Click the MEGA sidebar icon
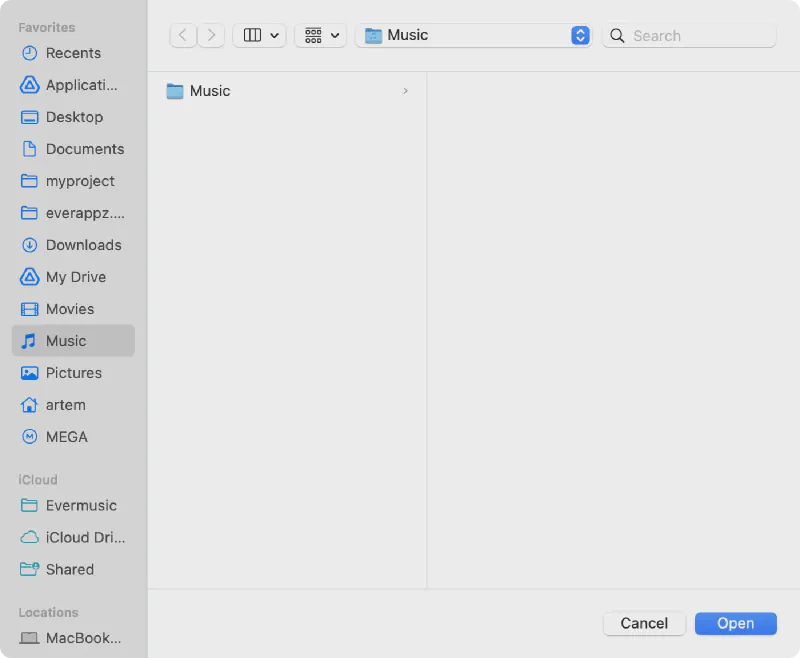 [29, 437]
